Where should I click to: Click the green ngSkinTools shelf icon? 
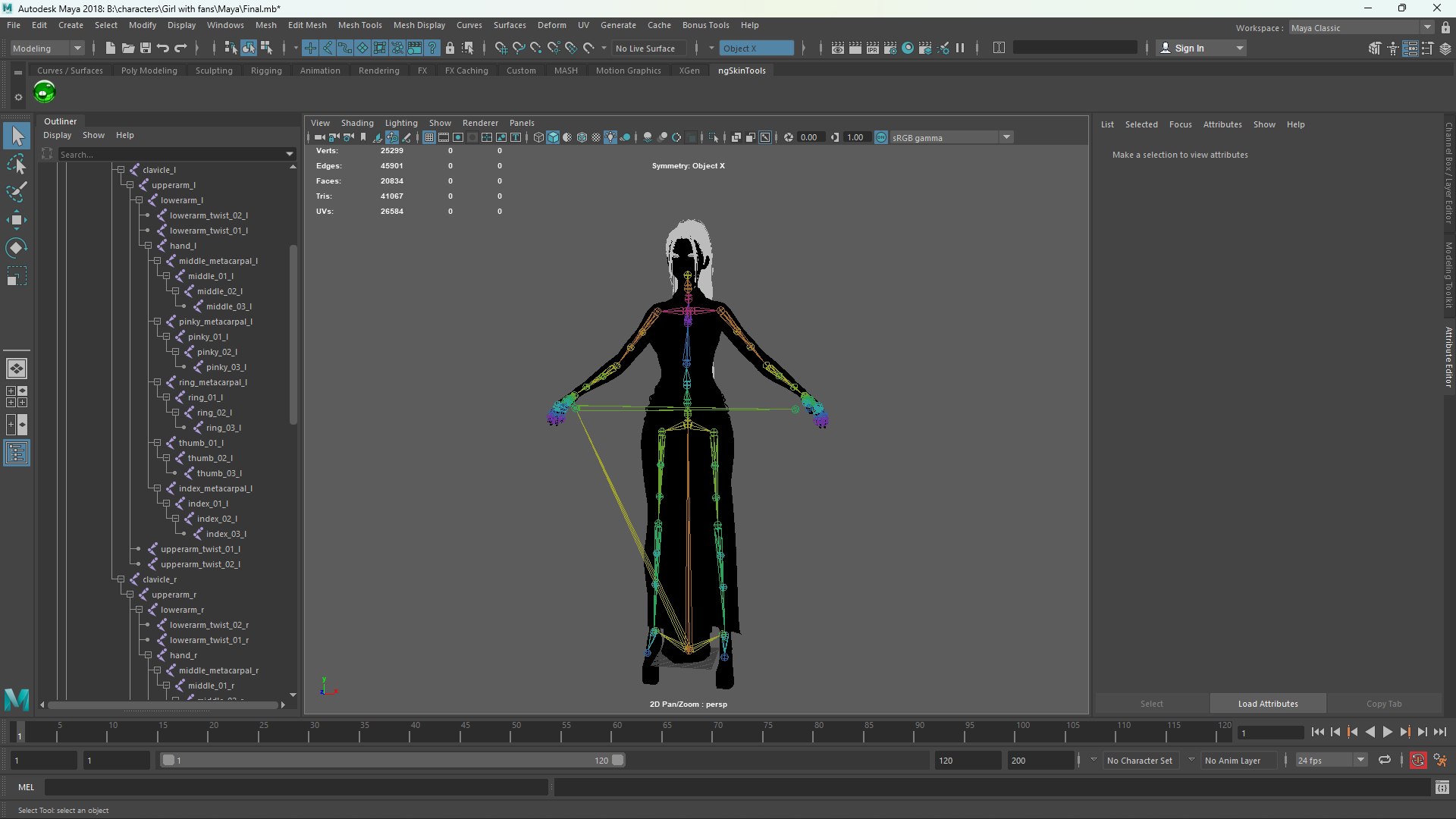pyautogui.click(x=45, y=93)
